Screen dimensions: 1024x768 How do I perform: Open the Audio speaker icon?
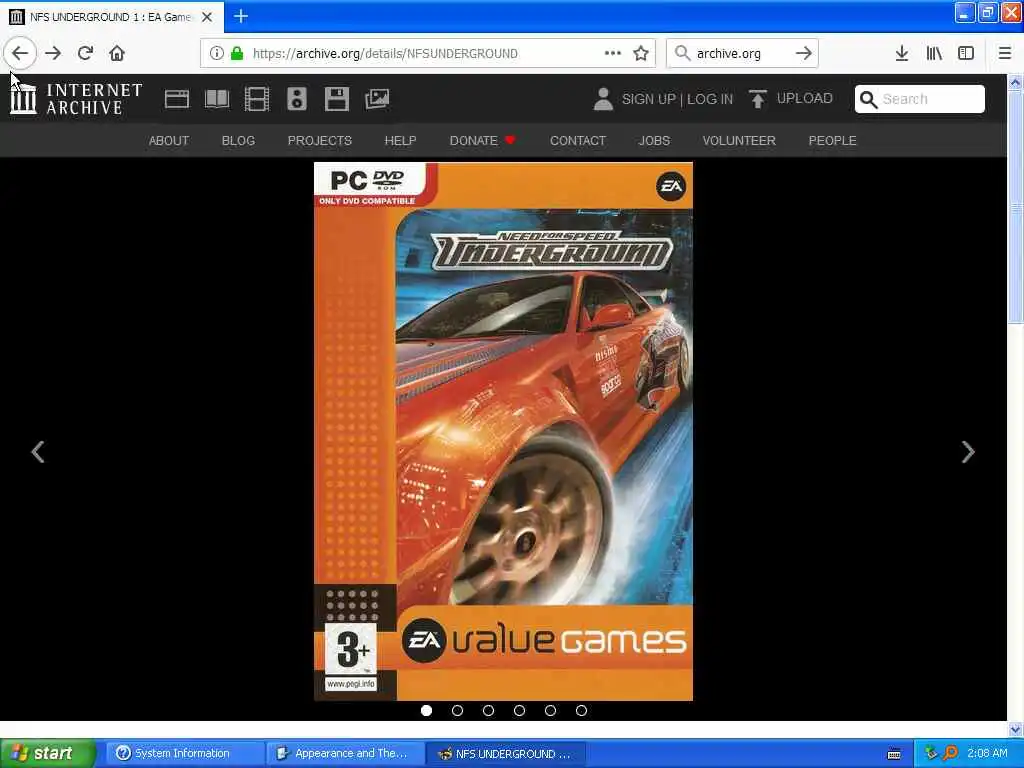pyautogui.click(x=296, y=99)
